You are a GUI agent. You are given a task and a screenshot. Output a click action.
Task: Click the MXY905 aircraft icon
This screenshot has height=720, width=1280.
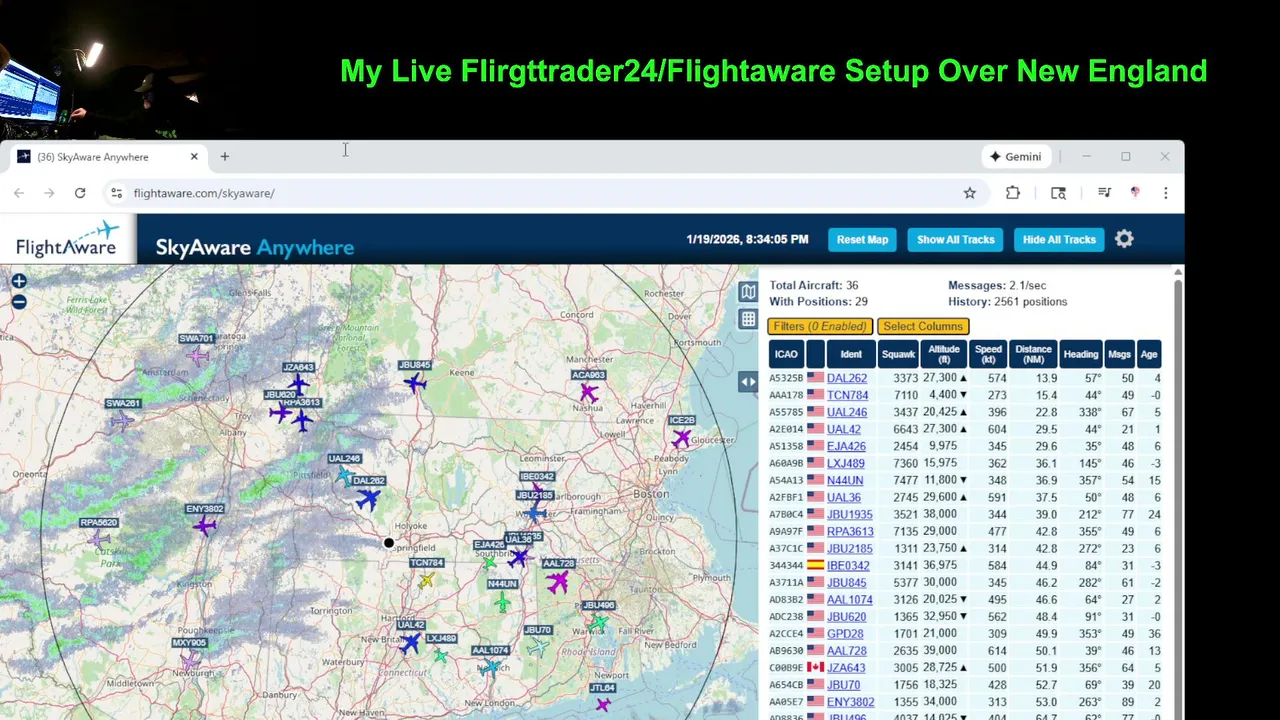(x=189, y=660)
